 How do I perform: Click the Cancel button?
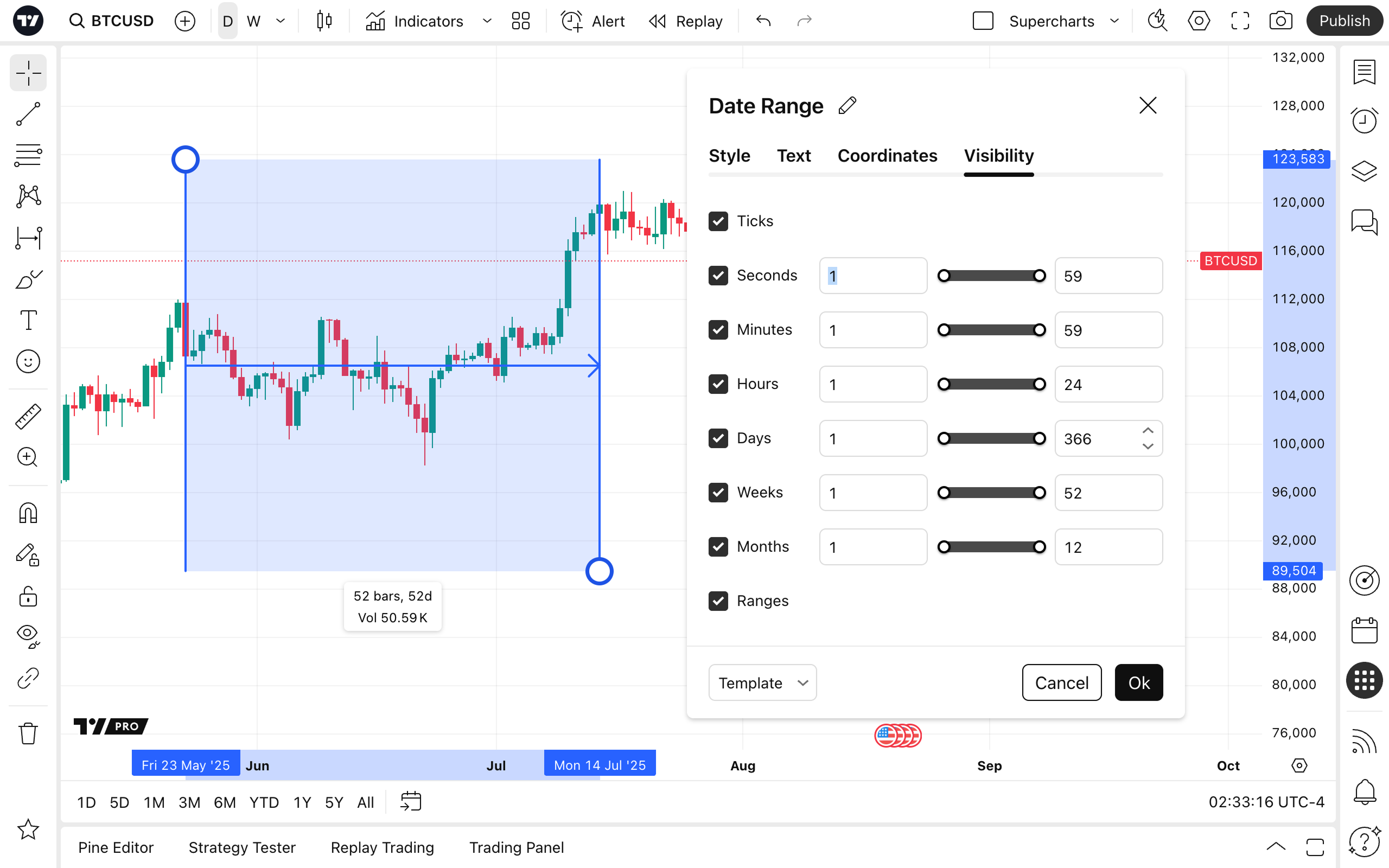click(1061, 682)
